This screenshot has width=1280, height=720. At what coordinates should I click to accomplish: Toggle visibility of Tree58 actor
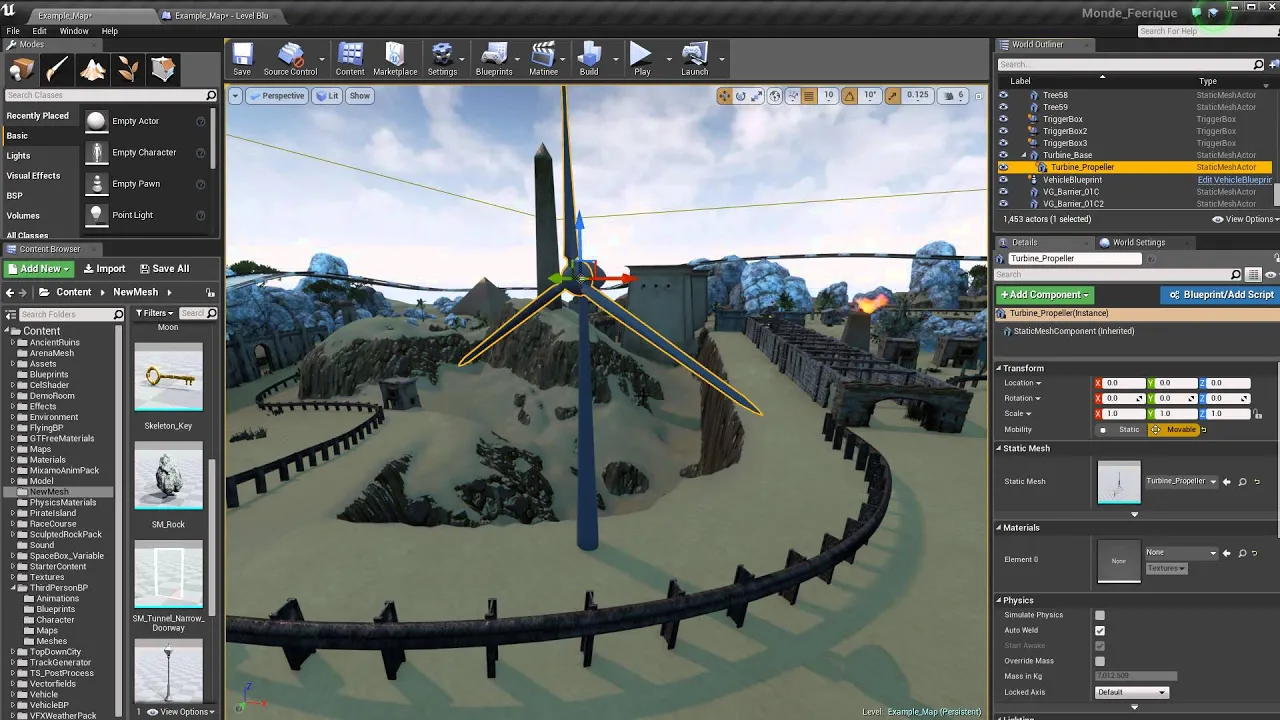click(x=1003, y=95)
